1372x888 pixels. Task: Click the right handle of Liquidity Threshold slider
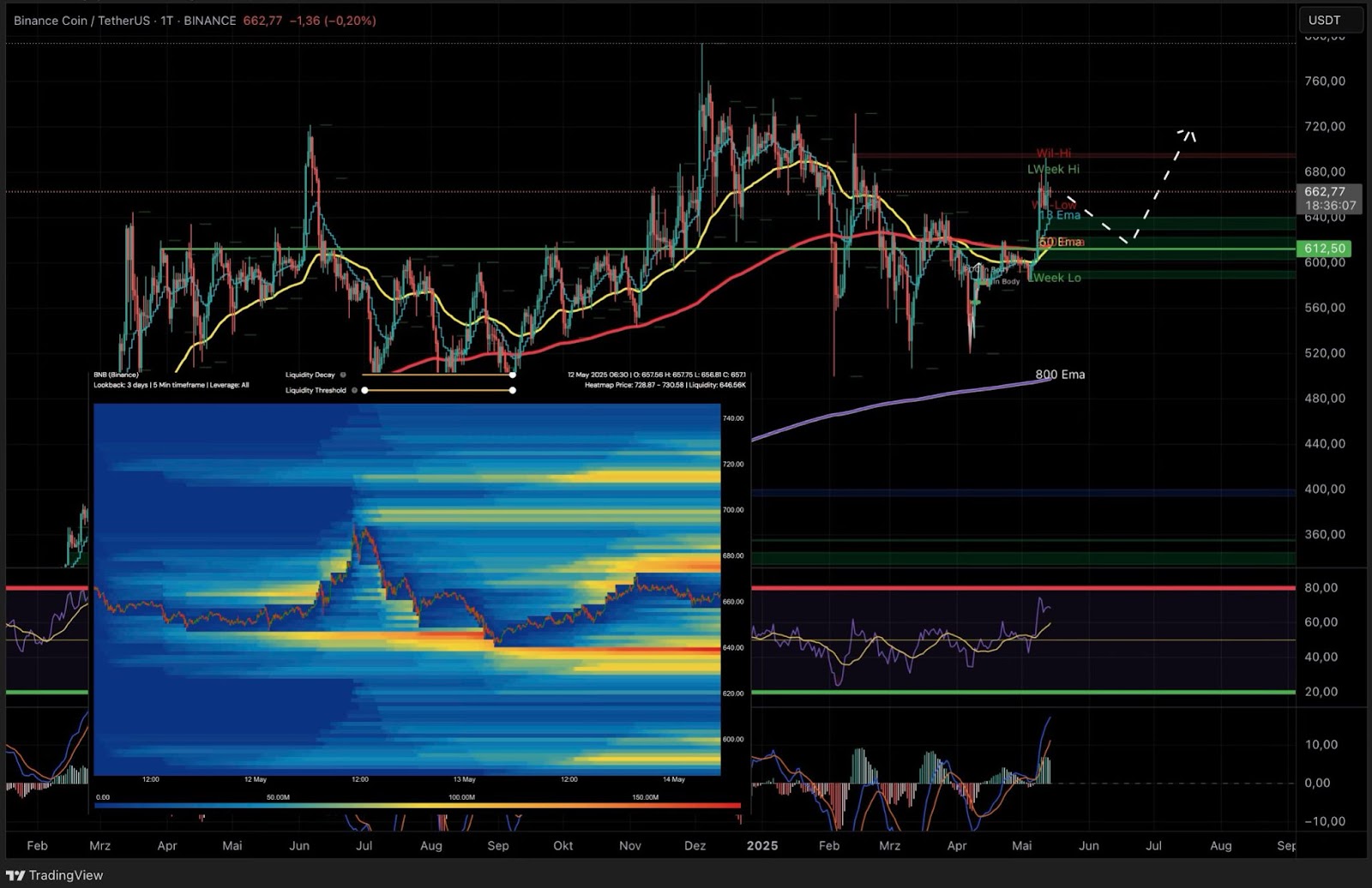(x=512, y=390)
